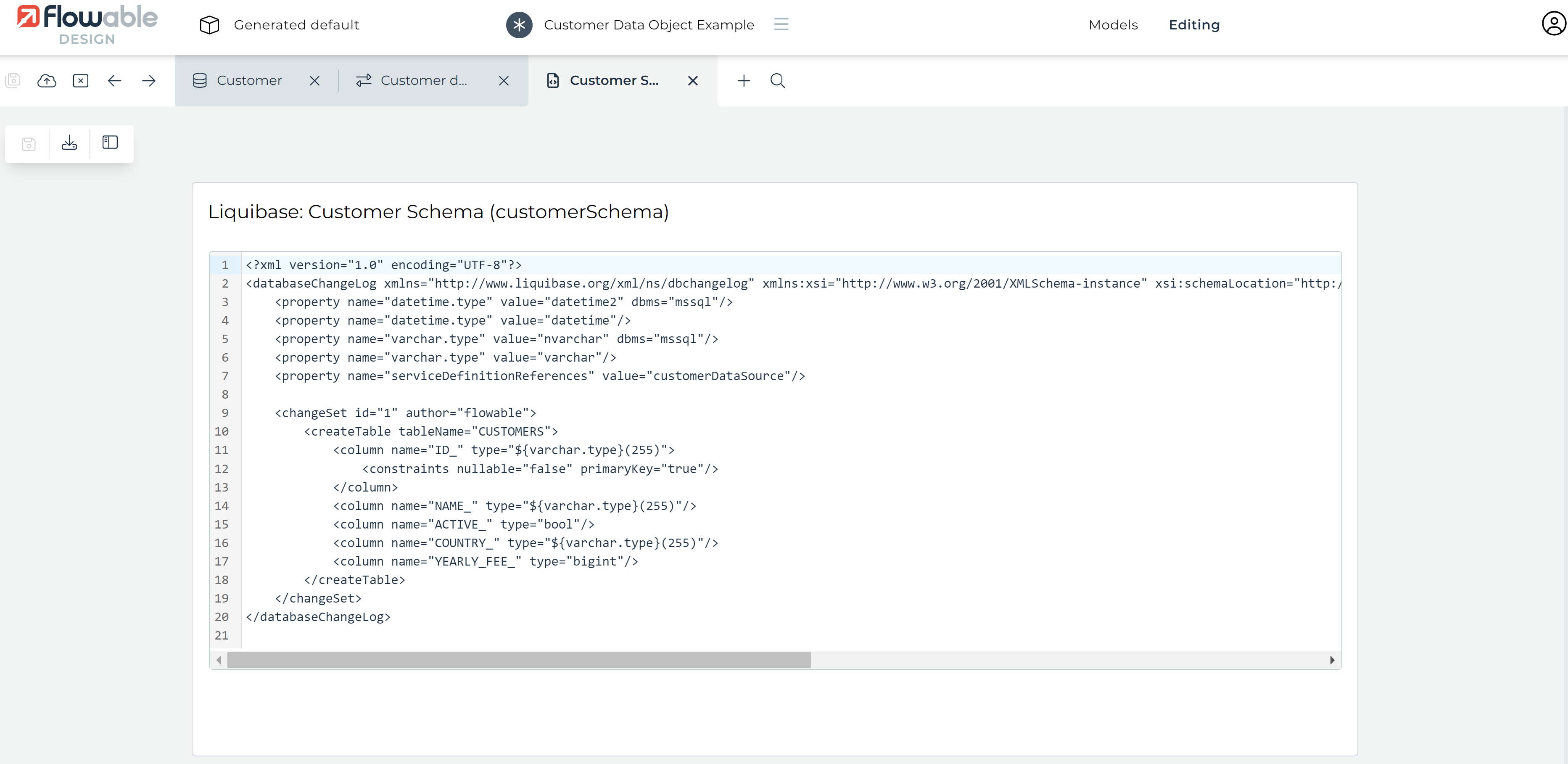Viewport: 1568px width, 764px height.
Task: Click line 10 of the XML code
Action: point(430,431)
